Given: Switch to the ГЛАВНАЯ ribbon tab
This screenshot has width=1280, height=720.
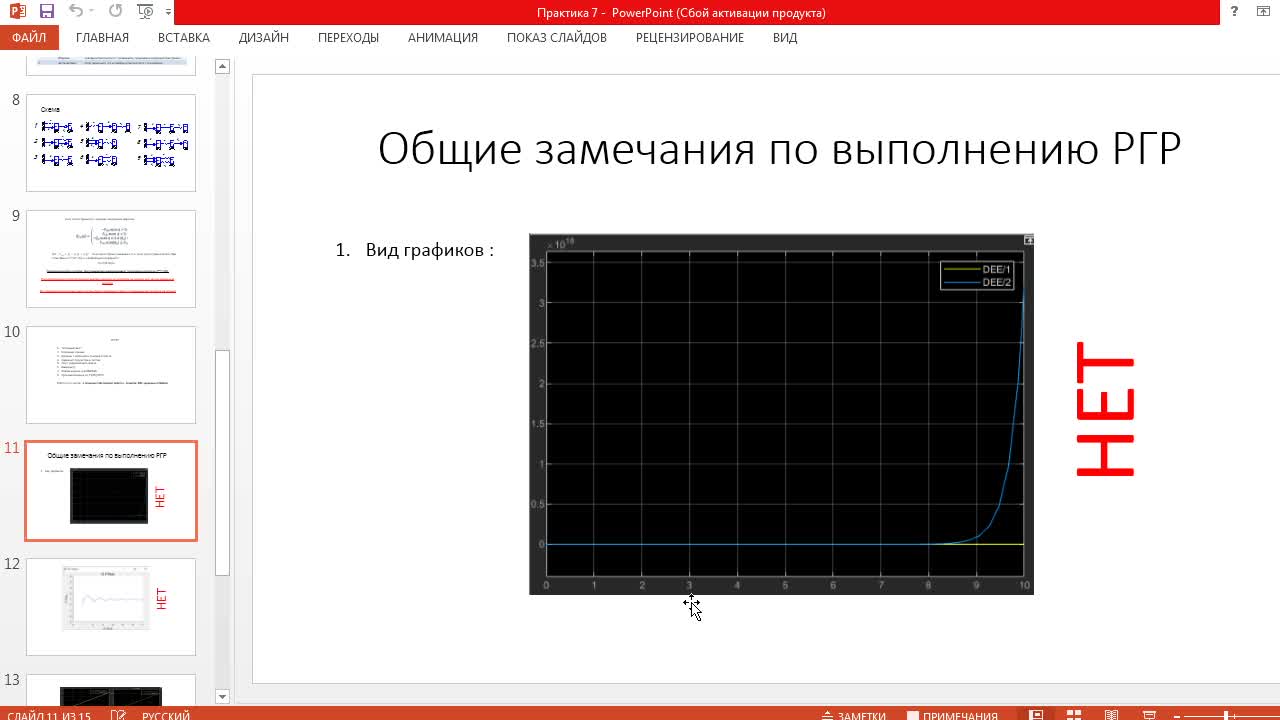Looking at the screenshot, I should pos(102,38).
